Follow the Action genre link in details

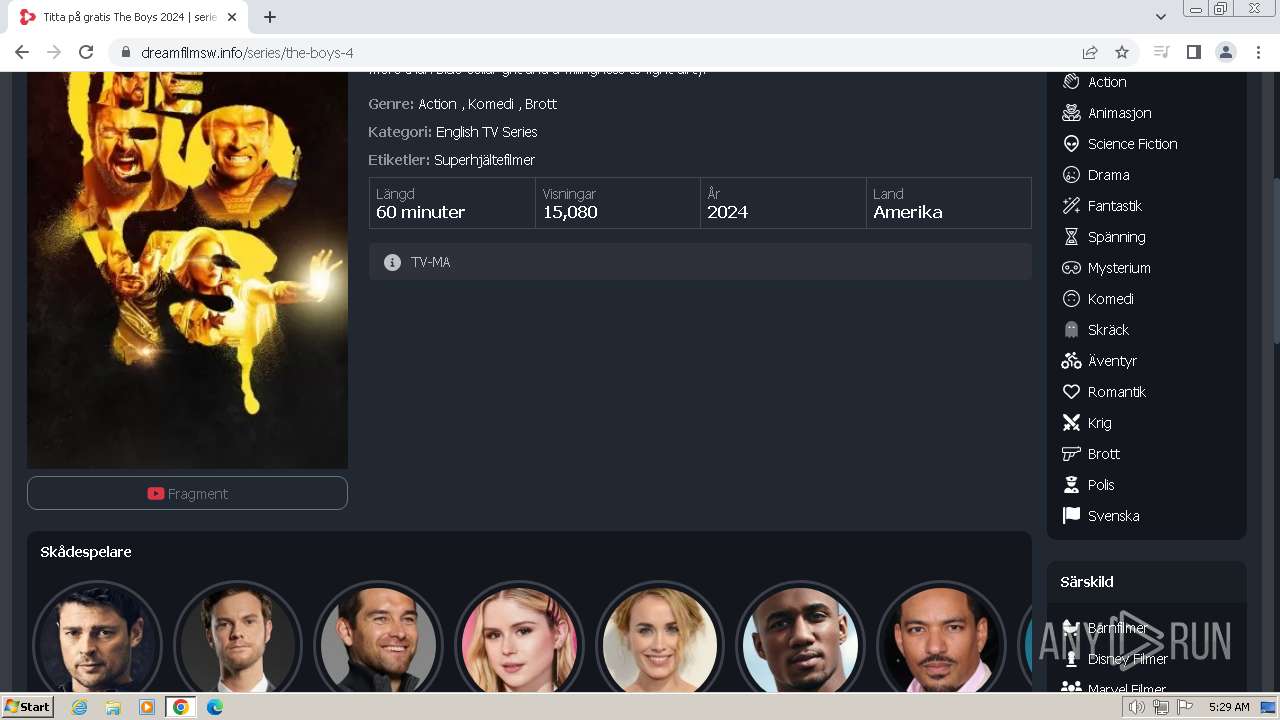click(437, 104)
